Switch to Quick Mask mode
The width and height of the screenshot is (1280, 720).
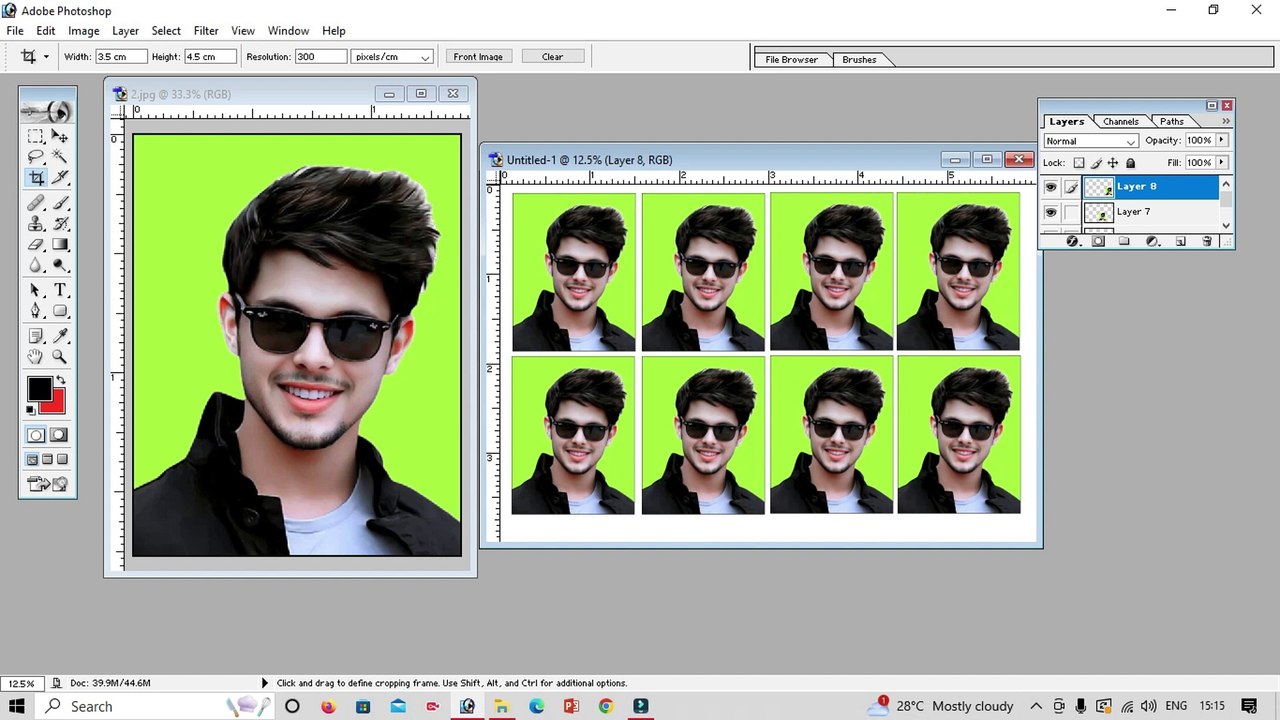60,435
